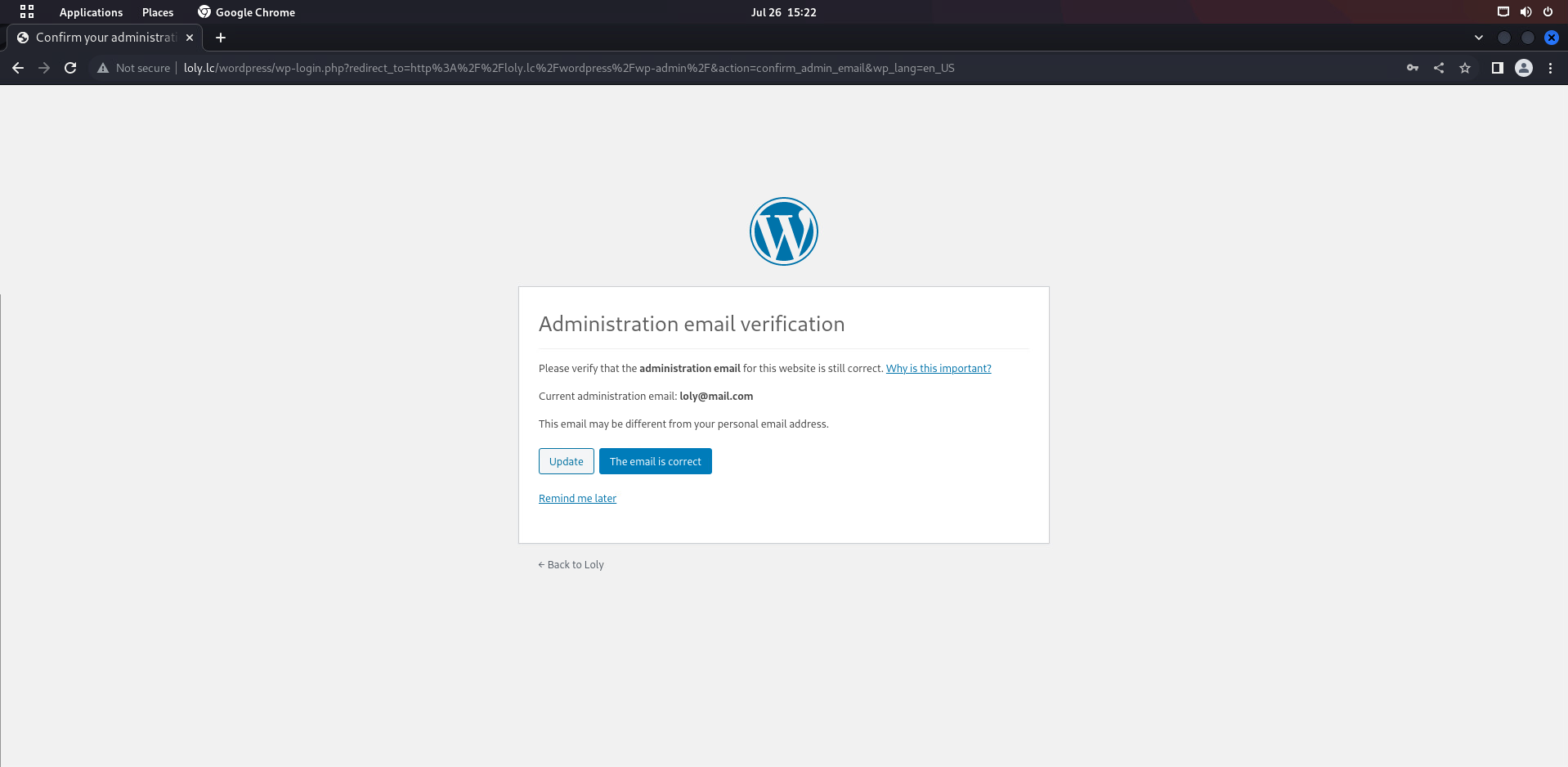This screenshot has width=1568, height=767.
Task: Open a new tab with plus button
Action: 221,38
